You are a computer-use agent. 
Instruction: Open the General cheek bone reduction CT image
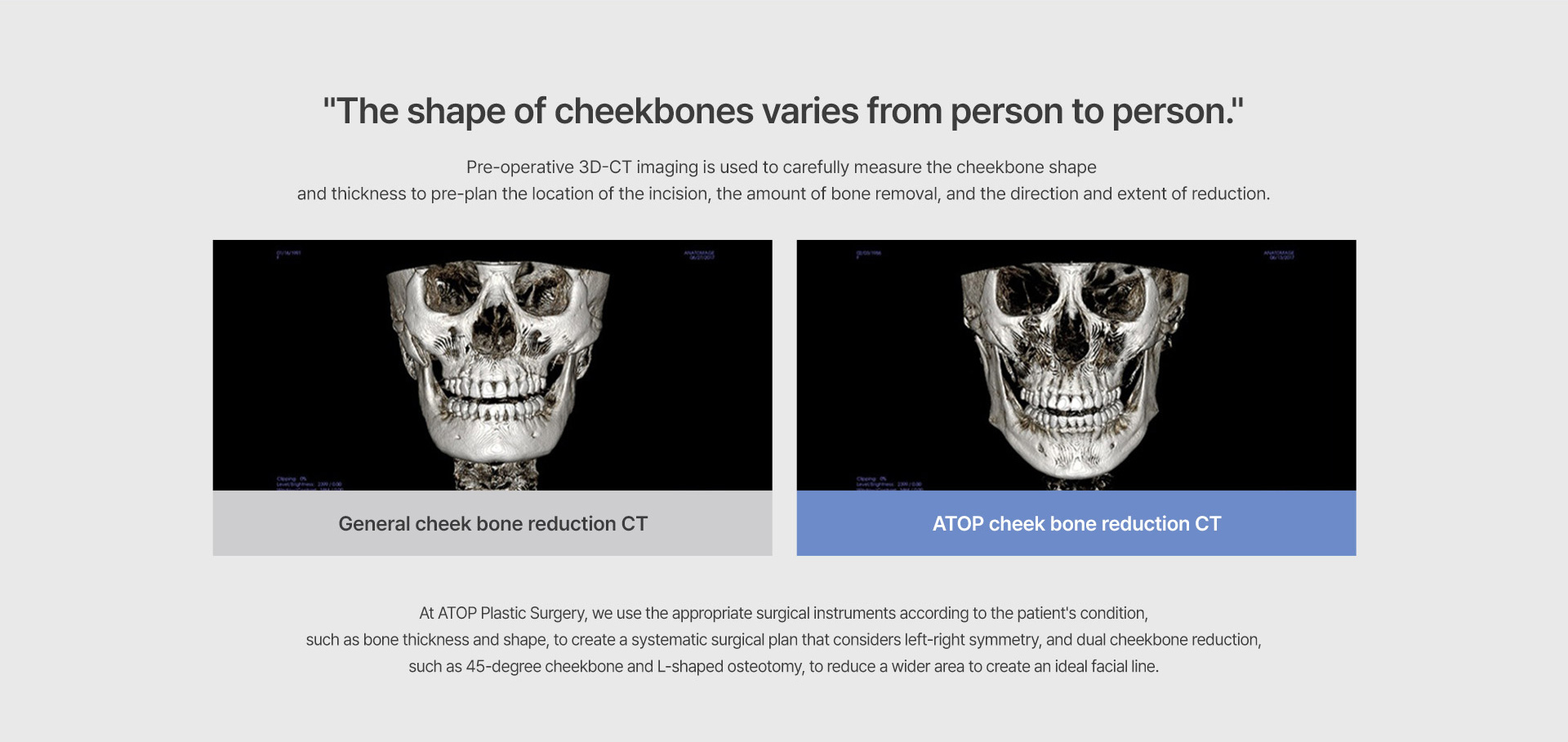[492, 365]
